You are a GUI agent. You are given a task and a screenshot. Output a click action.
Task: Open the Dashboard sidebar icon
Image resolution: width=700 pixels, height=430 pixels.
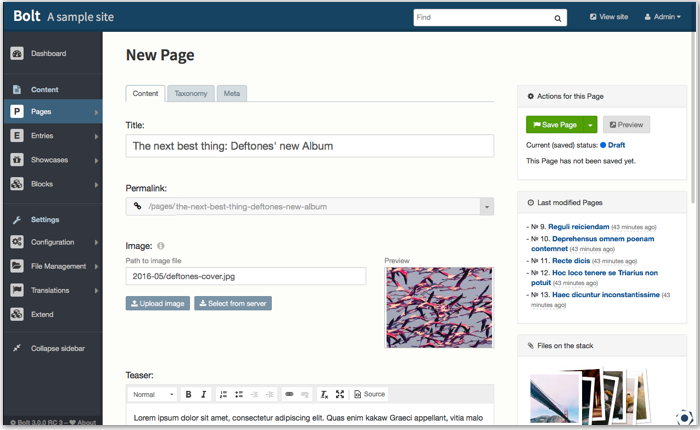(17, 54)
